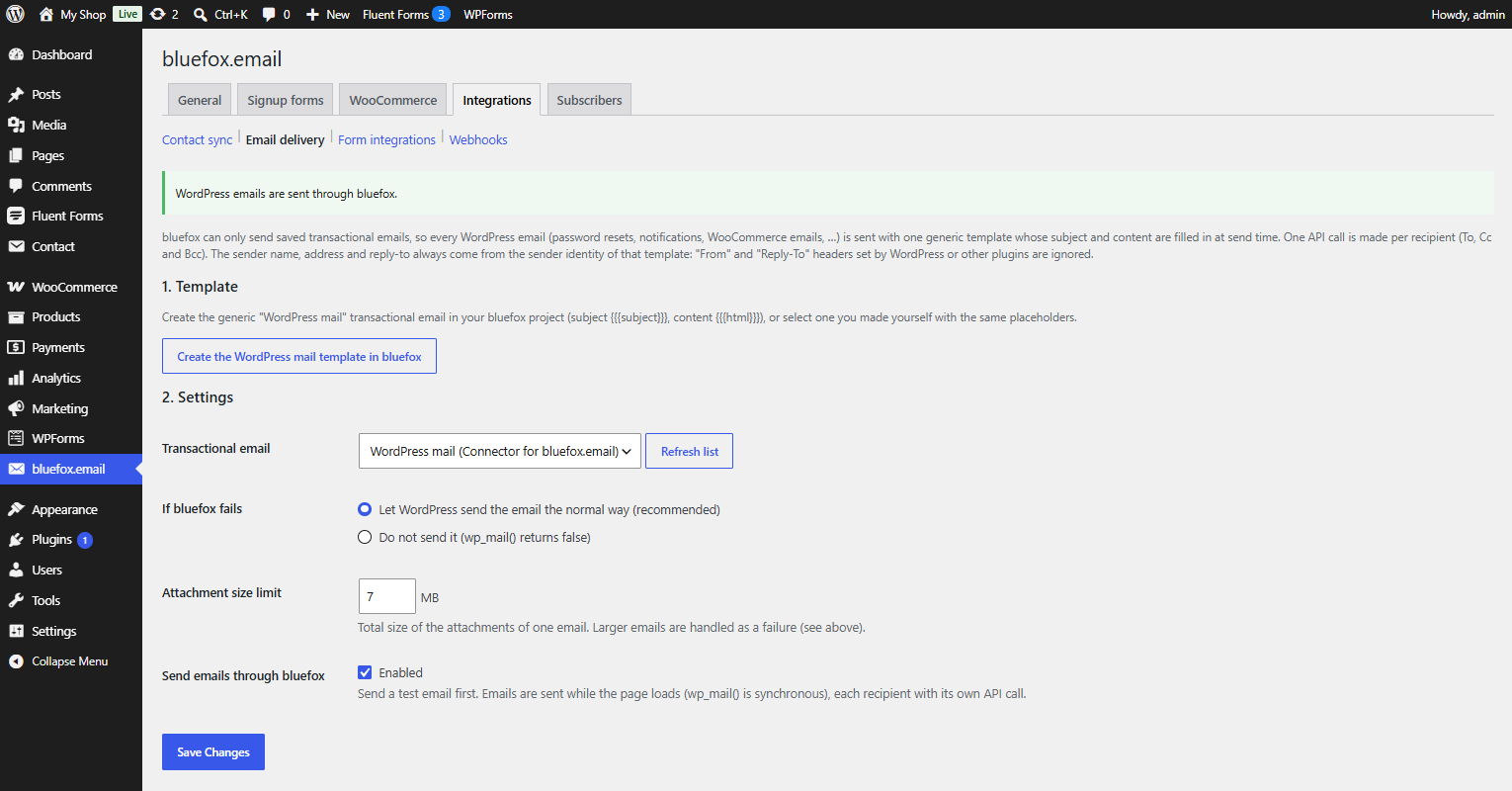Open the My Shop home icon
The width and height of the screenshot is (1512, 791).
(45, 14)
